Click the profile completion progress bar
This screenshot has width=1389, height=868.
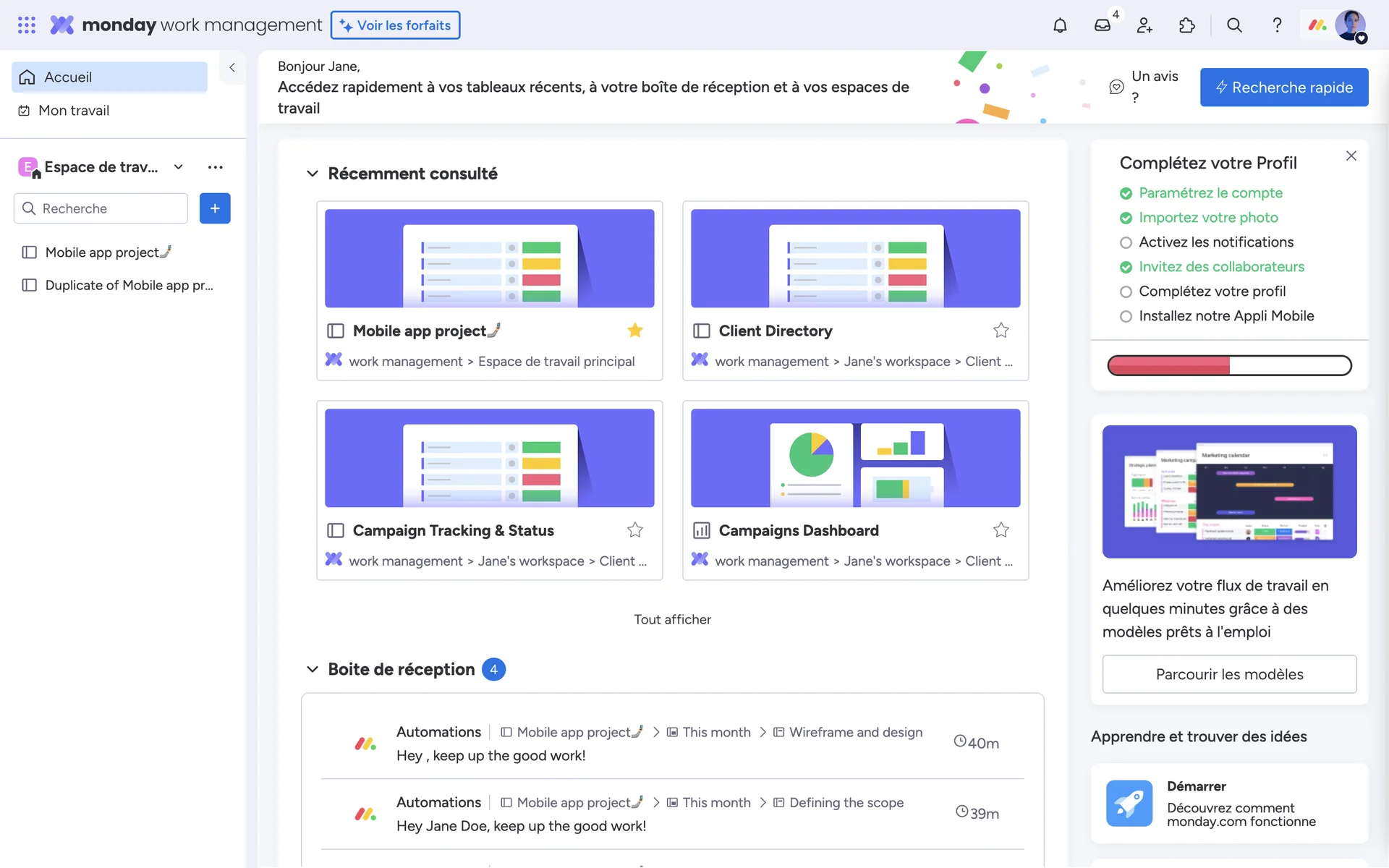[1229, 365]
